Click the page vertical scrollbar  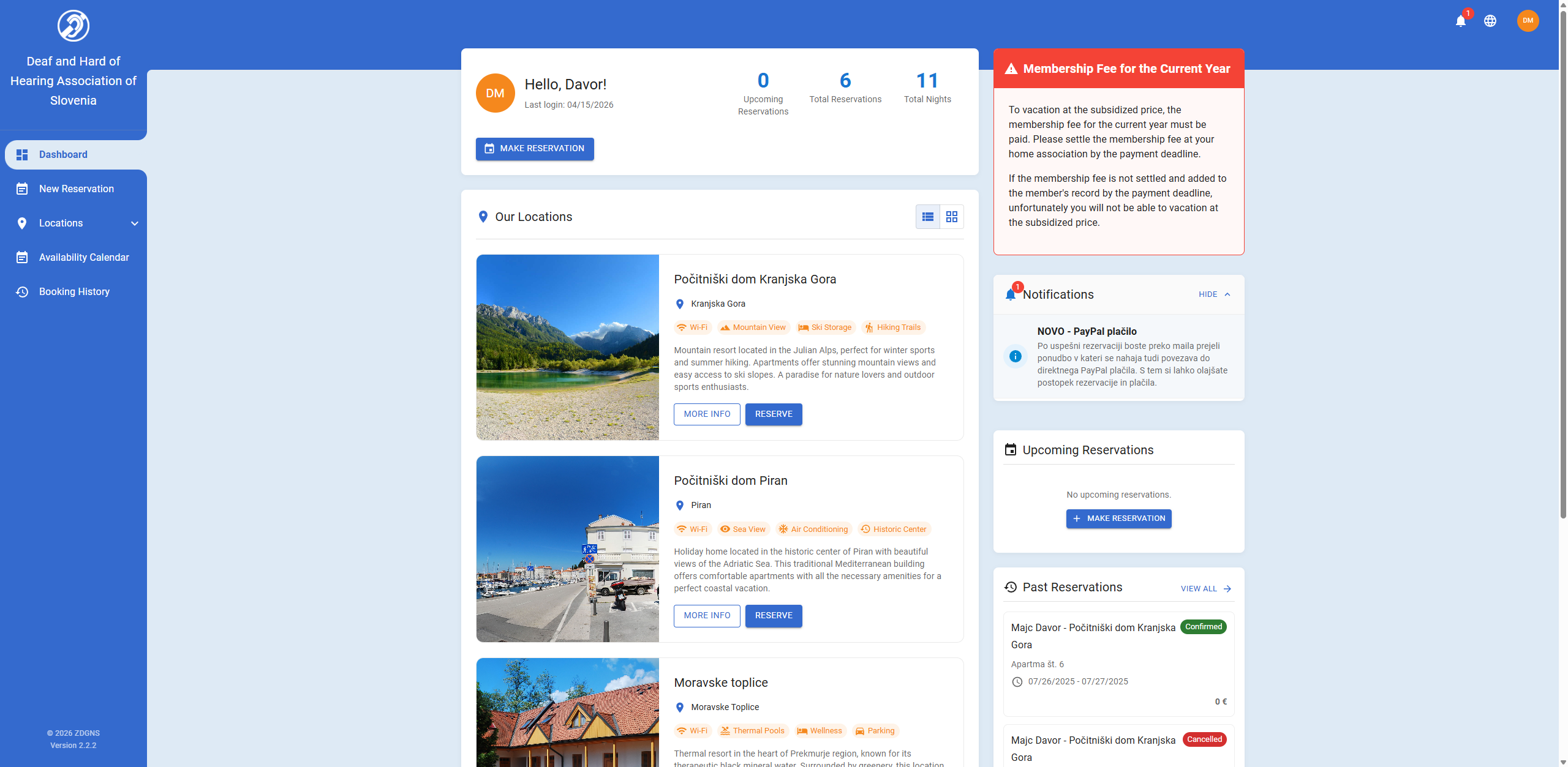point(1563,263)
